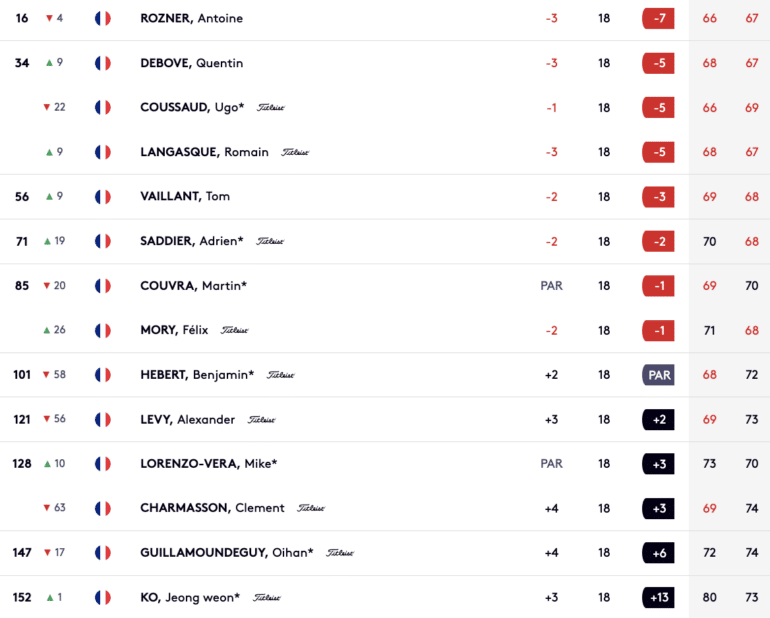Click position number 147 in the leaderboard
This screenshot has width=770, height=618.
22,553
